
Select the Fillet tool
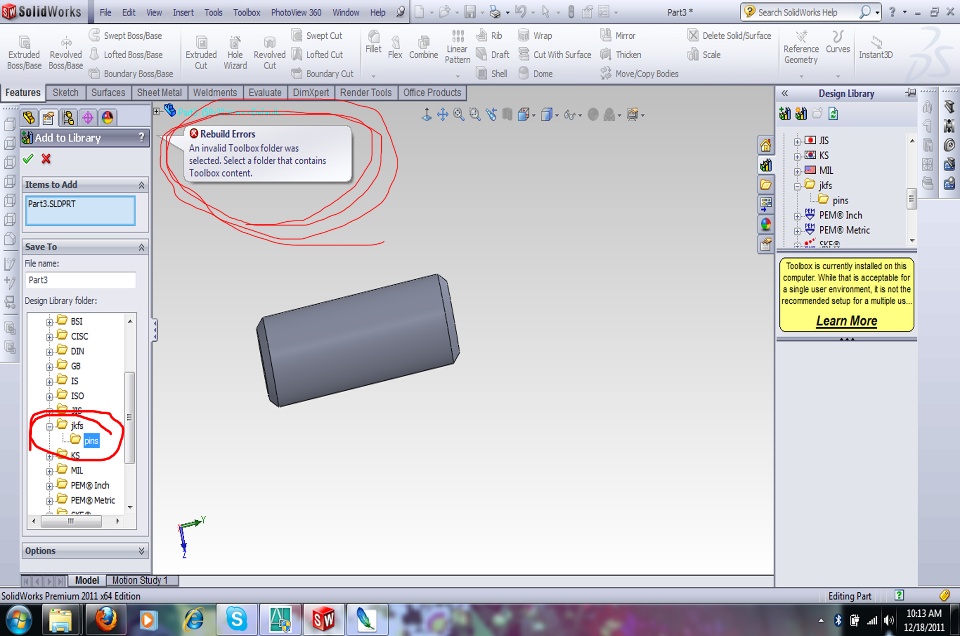coord(373,43)
